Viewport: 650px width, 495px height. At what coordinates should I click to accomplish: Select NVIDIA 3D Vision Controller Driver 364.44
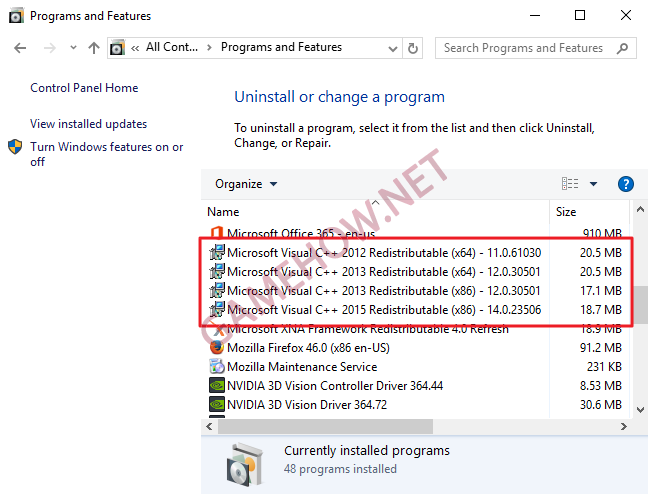pyautogui.click(x=415, y=386)
